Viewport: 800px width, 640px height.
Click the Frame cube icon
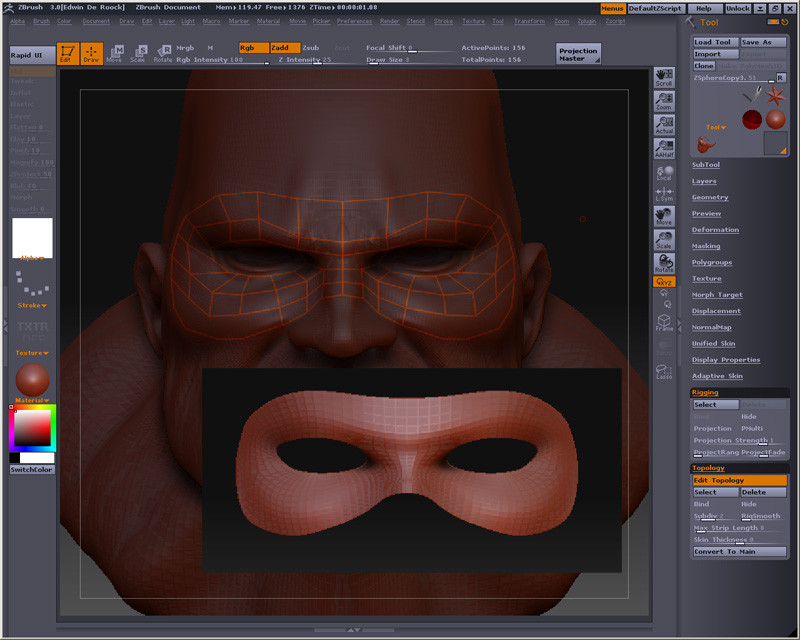click(x=664, y=323)
